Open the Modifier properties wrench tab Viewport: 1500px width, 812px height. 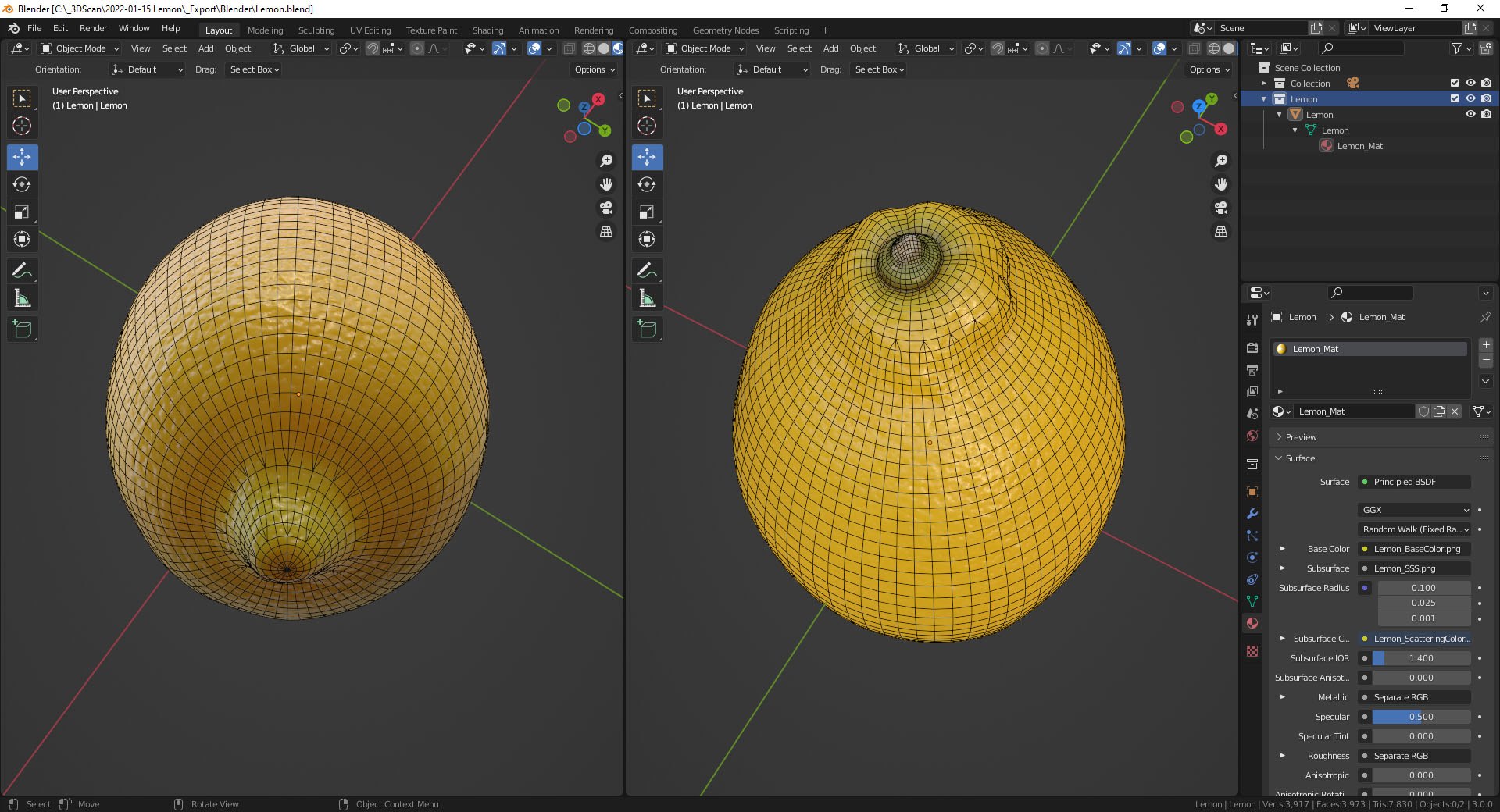click(1252, 514)
